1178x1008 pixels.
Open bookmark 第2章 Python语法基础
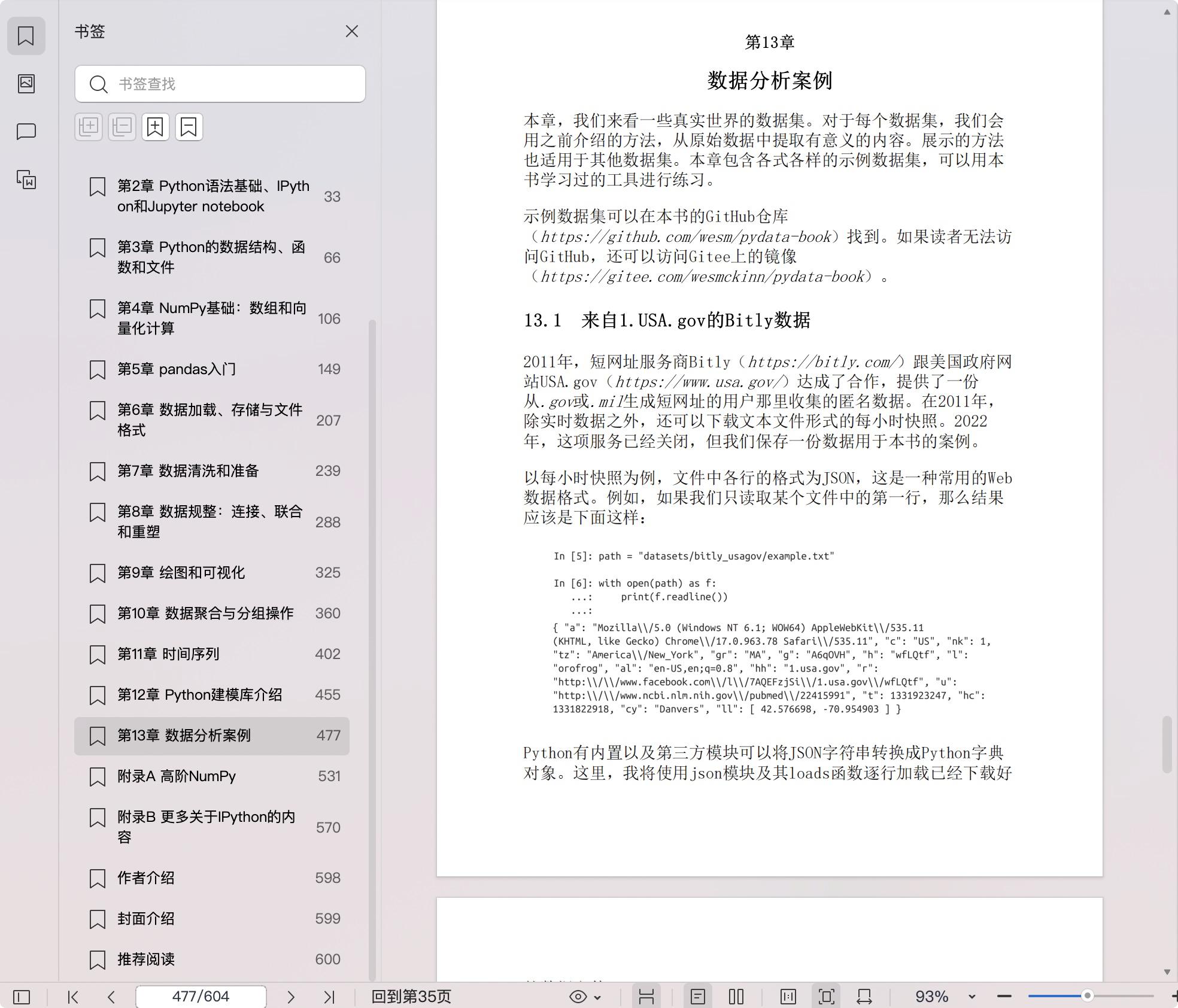(x=212, y=196)
